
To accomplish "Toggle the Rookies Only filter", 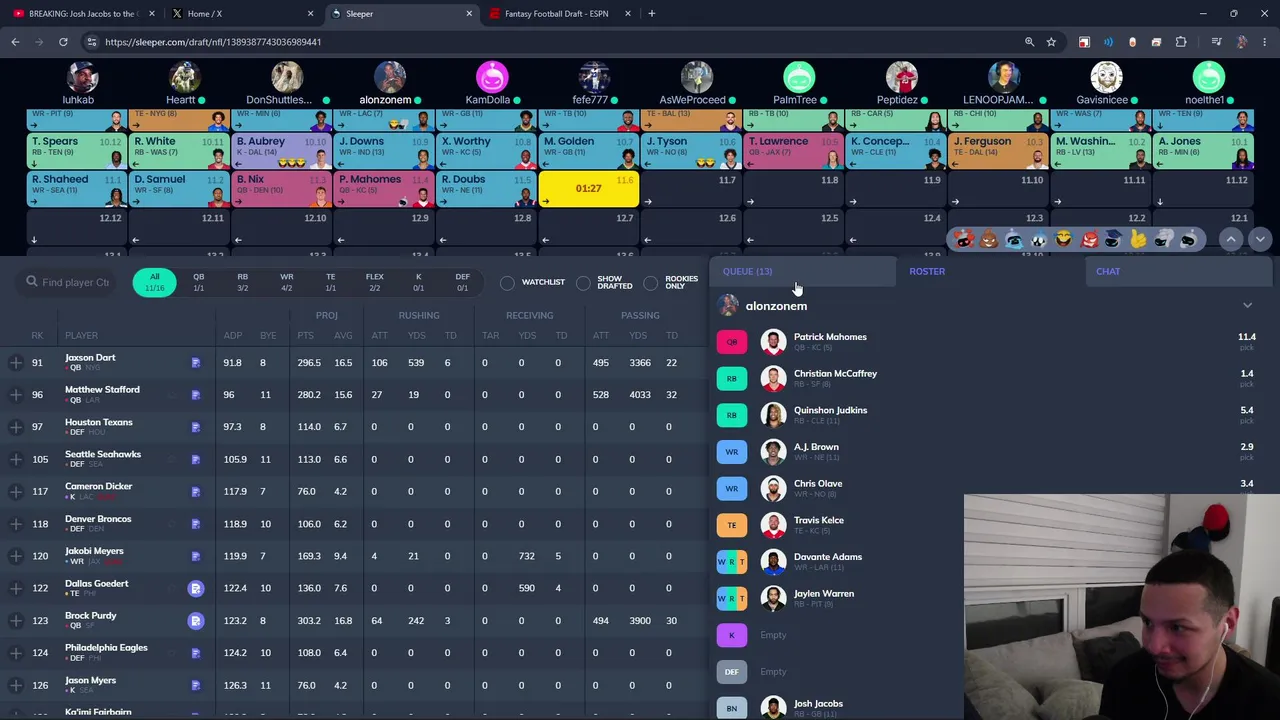I will point(672,283).
